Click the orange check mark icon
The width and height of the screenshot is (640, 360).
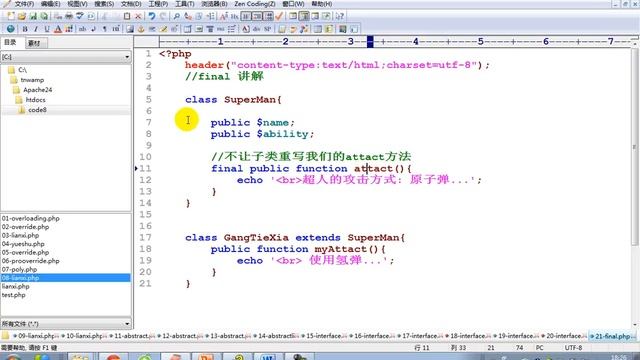point(279,16)
